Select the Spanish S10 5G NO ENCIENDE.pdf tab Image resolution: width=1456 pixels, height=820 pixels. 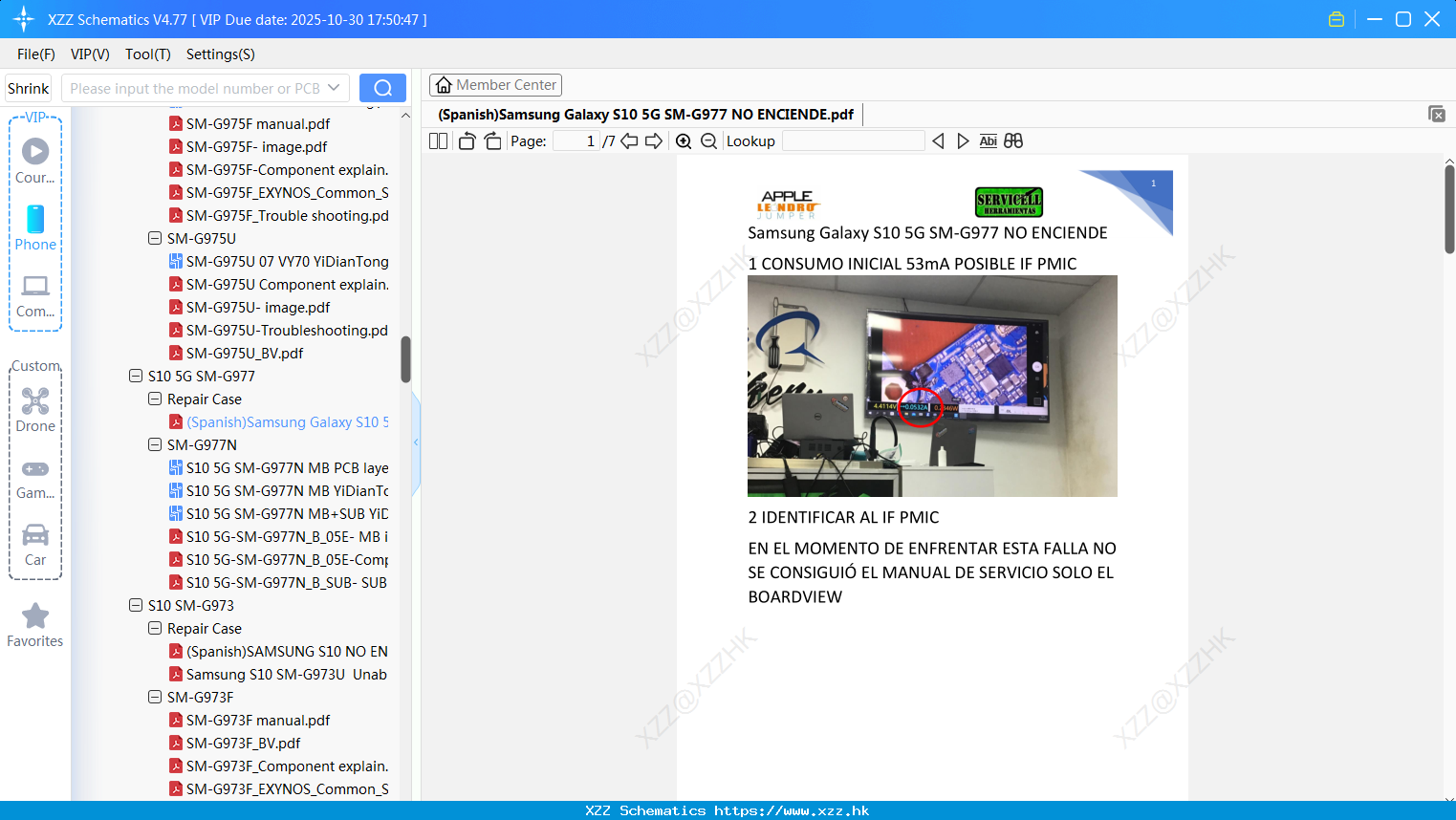(x=645, y=115)
